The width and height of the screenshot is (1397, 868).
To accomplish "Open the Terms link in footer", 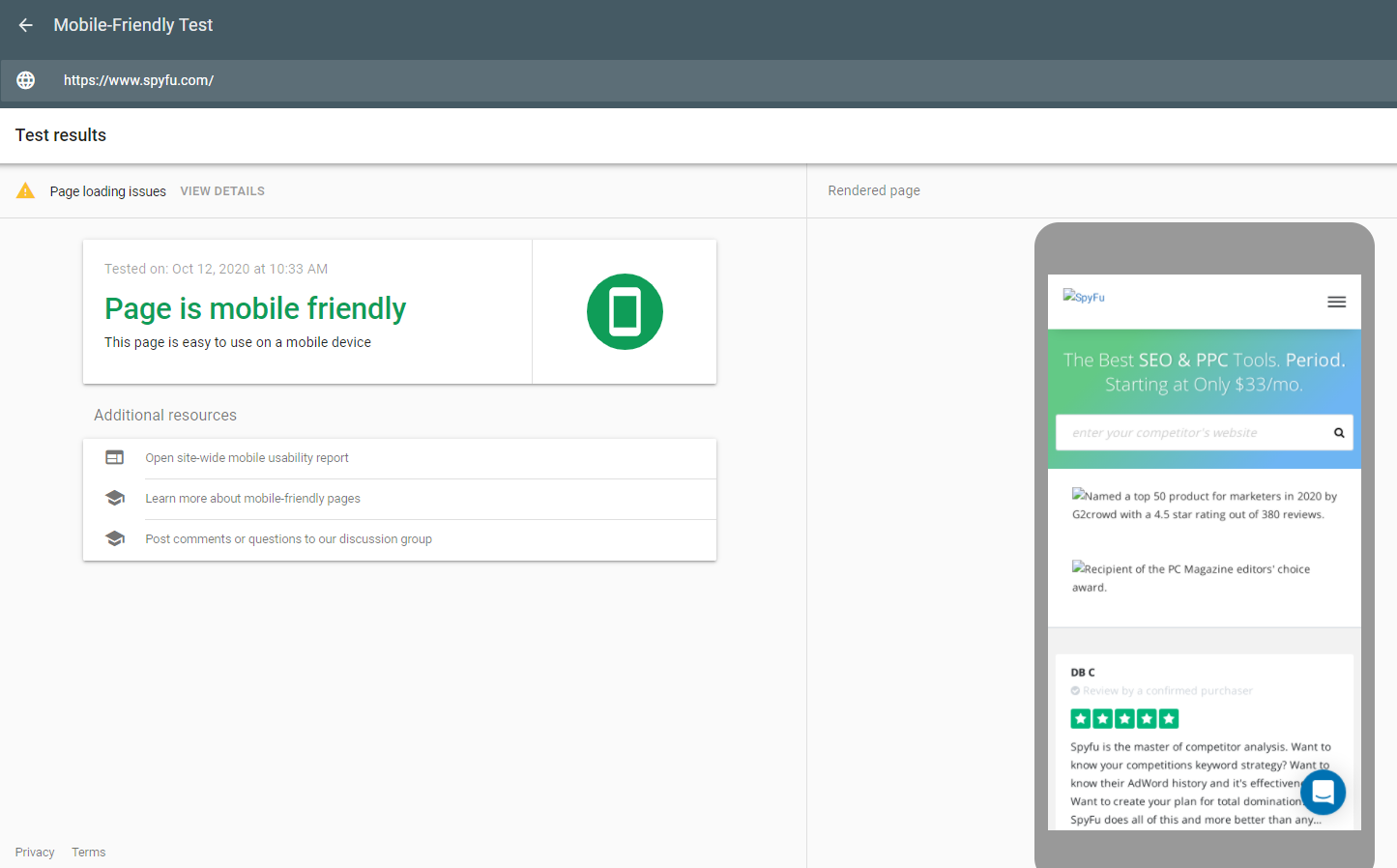I will (89, 853).
